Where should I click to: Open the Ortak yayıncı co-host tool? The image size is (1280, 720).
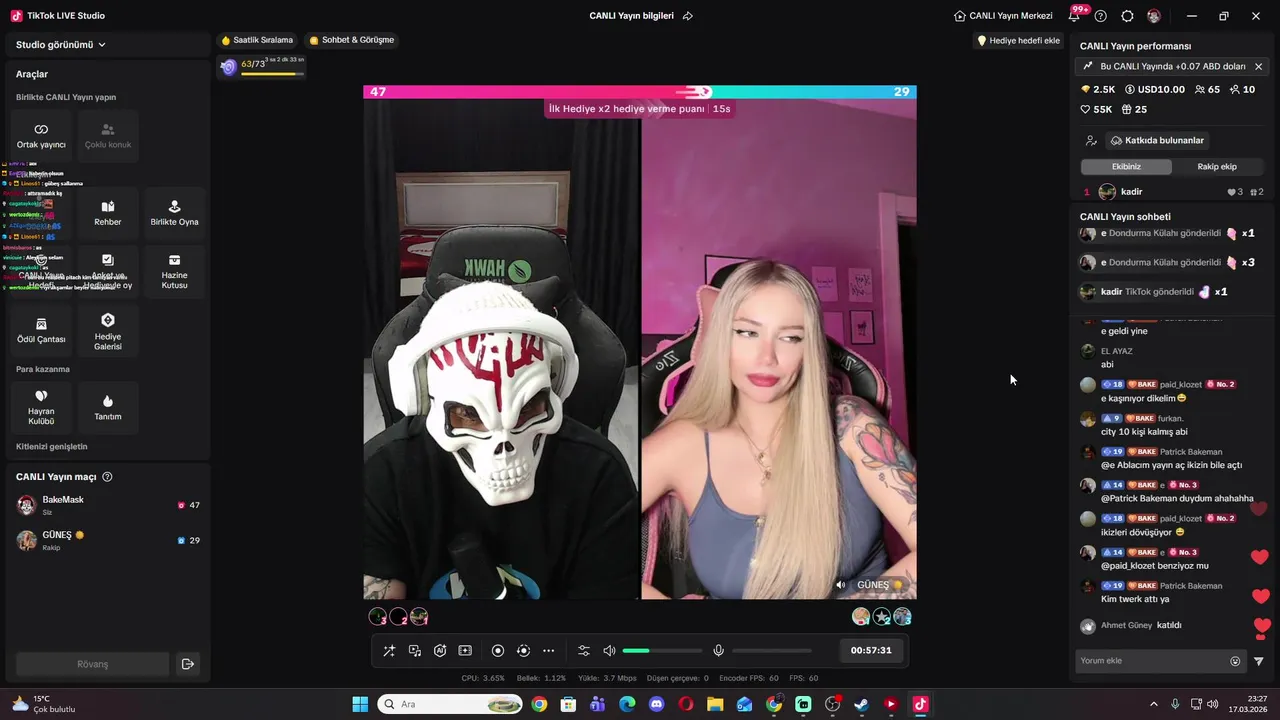tap(41, 136)
